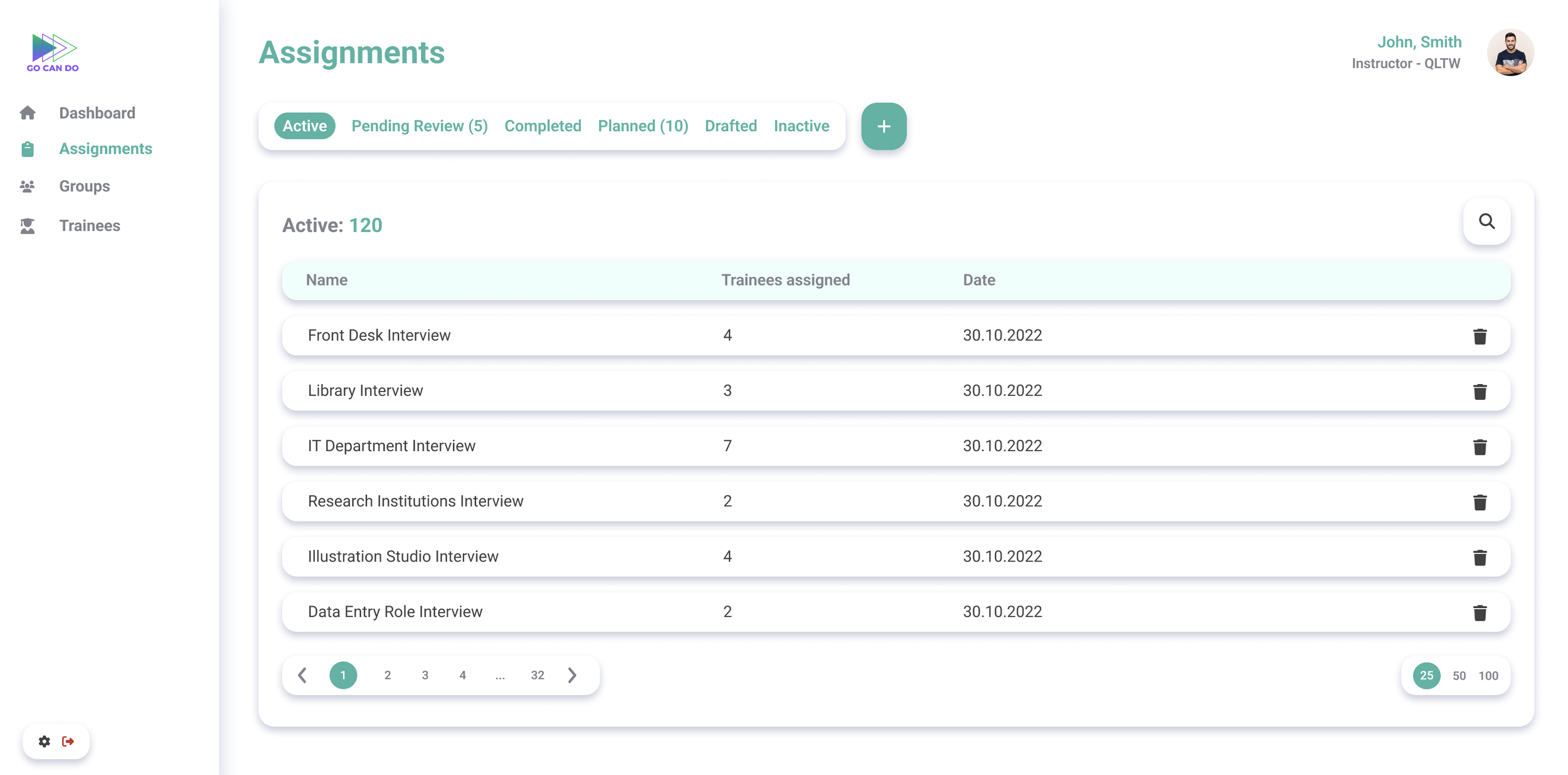Open settings gear icon
The height and width of the screenshot is (775, 1568).
[x=44, y=741]
